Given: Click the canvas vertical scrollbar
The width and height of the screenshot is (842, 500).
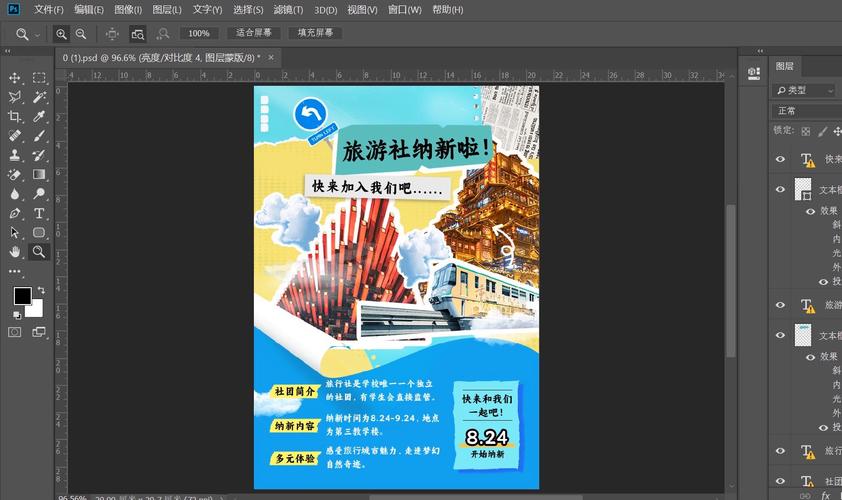Looking at the screenshot, I should point(731,280).
